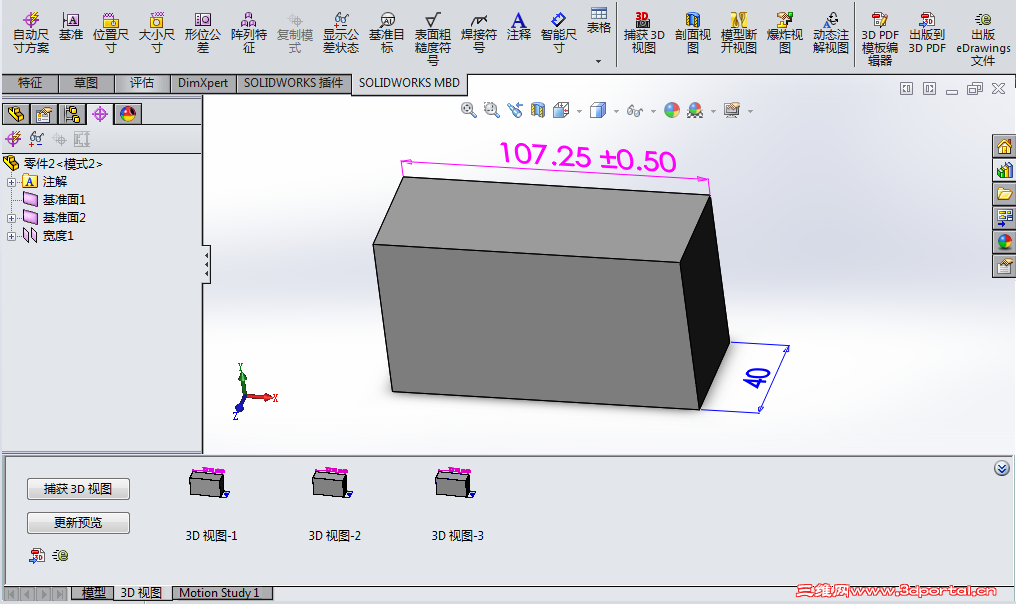Open the PropertyManager panel tab

(x=43, y=114)
